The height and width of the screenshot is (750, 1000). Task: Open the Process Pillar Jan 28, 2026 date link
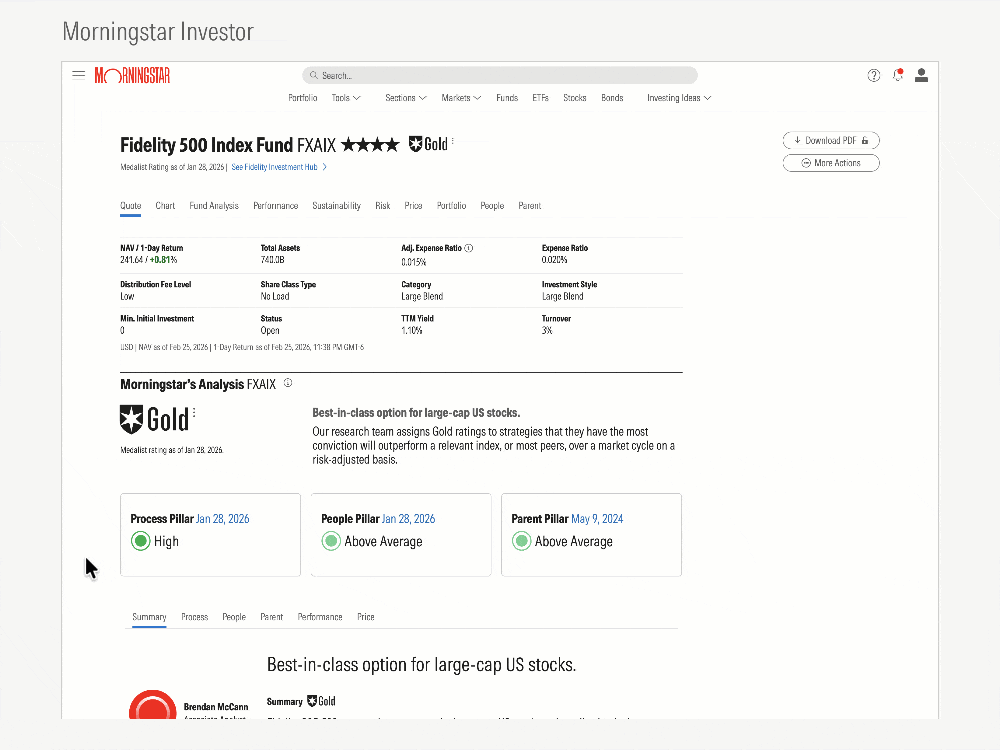[223, 519]
